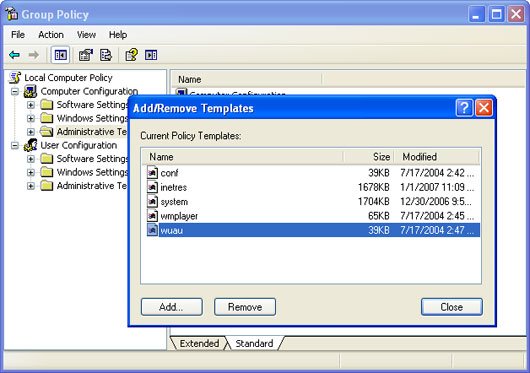The width and height of the screenshot is (530, 373).
Task: Select the wuau template name
Action: 172,230
